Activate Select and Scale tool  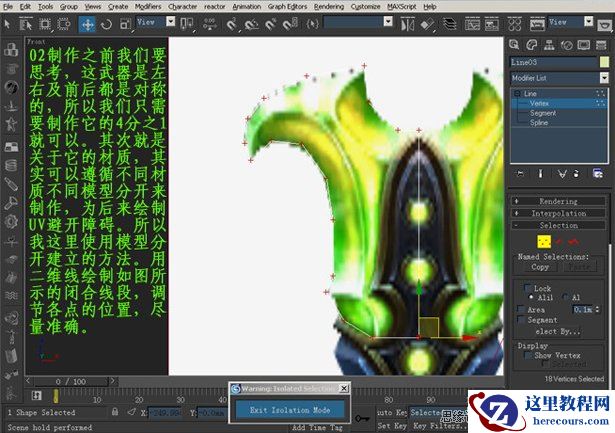click(x=125, y=24)
